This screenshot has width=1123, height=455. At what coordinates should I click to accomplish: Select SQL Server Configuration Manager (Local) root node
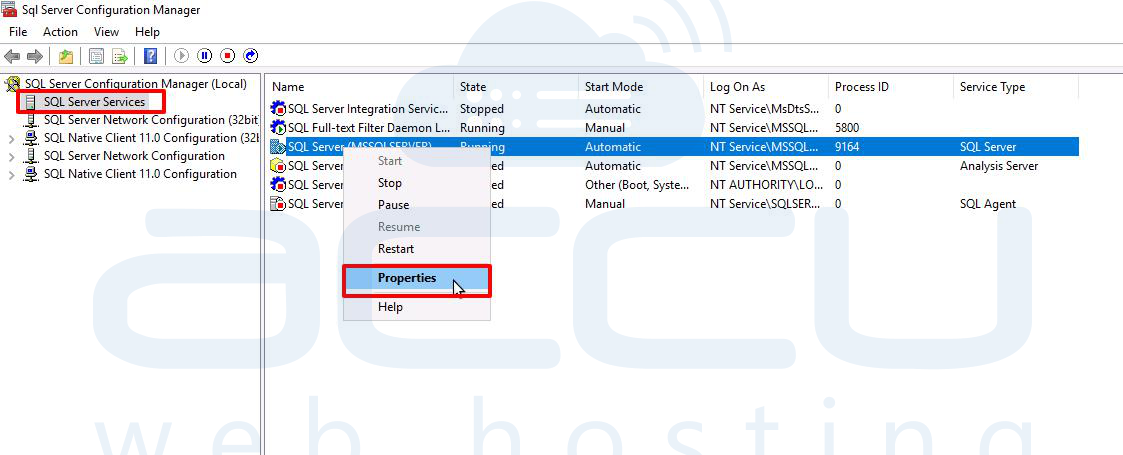point(135,84)
